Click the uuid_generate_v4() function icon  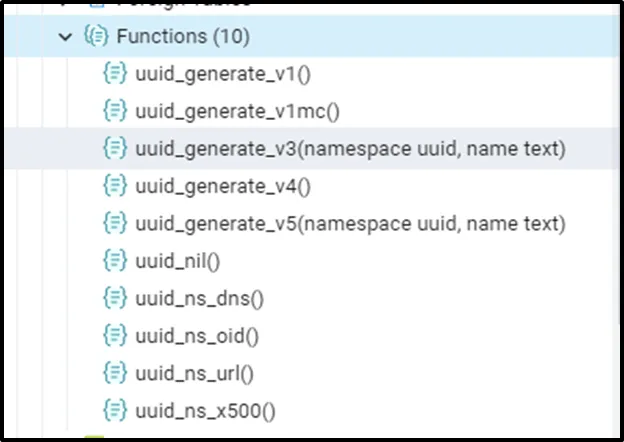115,186
